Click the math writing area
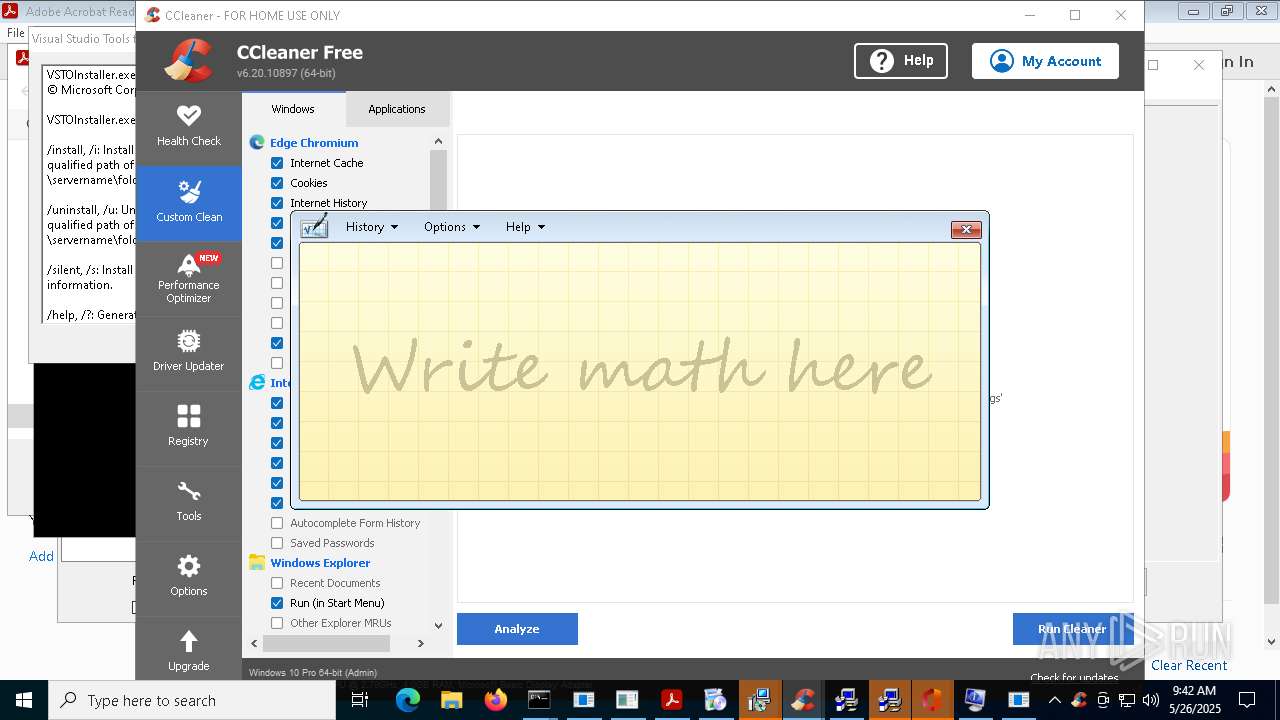 [x=640, y=371]
